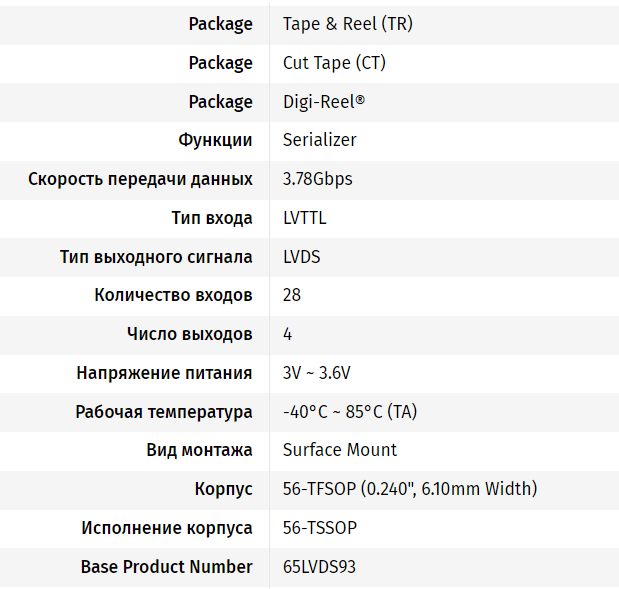
Task: Click the 3.78Gbps data rate value
Action: [x=317, y=179]
